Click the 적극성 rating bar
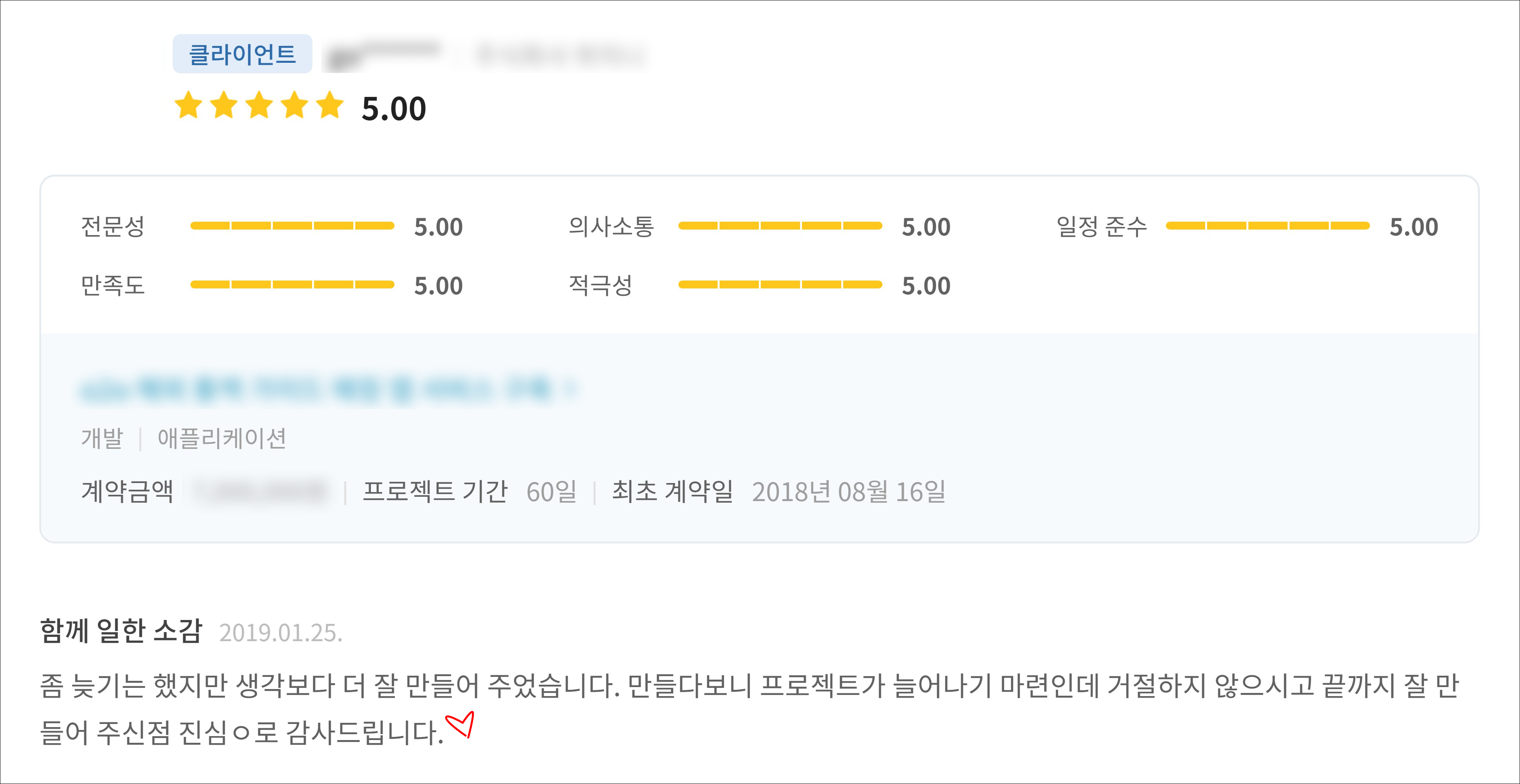1520x784 pixels. click(x=780, y=285)
